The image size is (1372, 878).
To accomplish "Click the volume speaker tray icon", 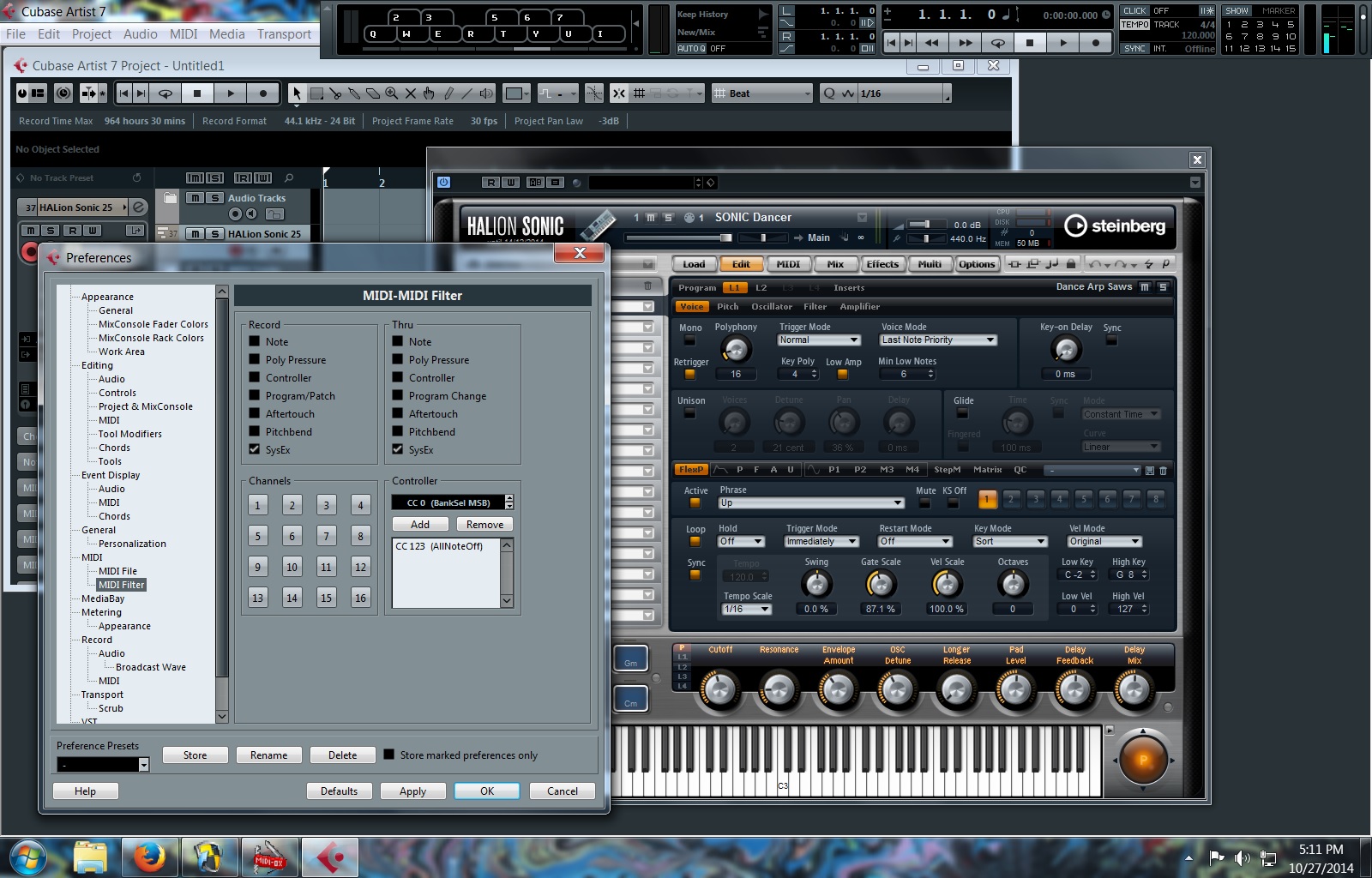I will [1242, 857].
